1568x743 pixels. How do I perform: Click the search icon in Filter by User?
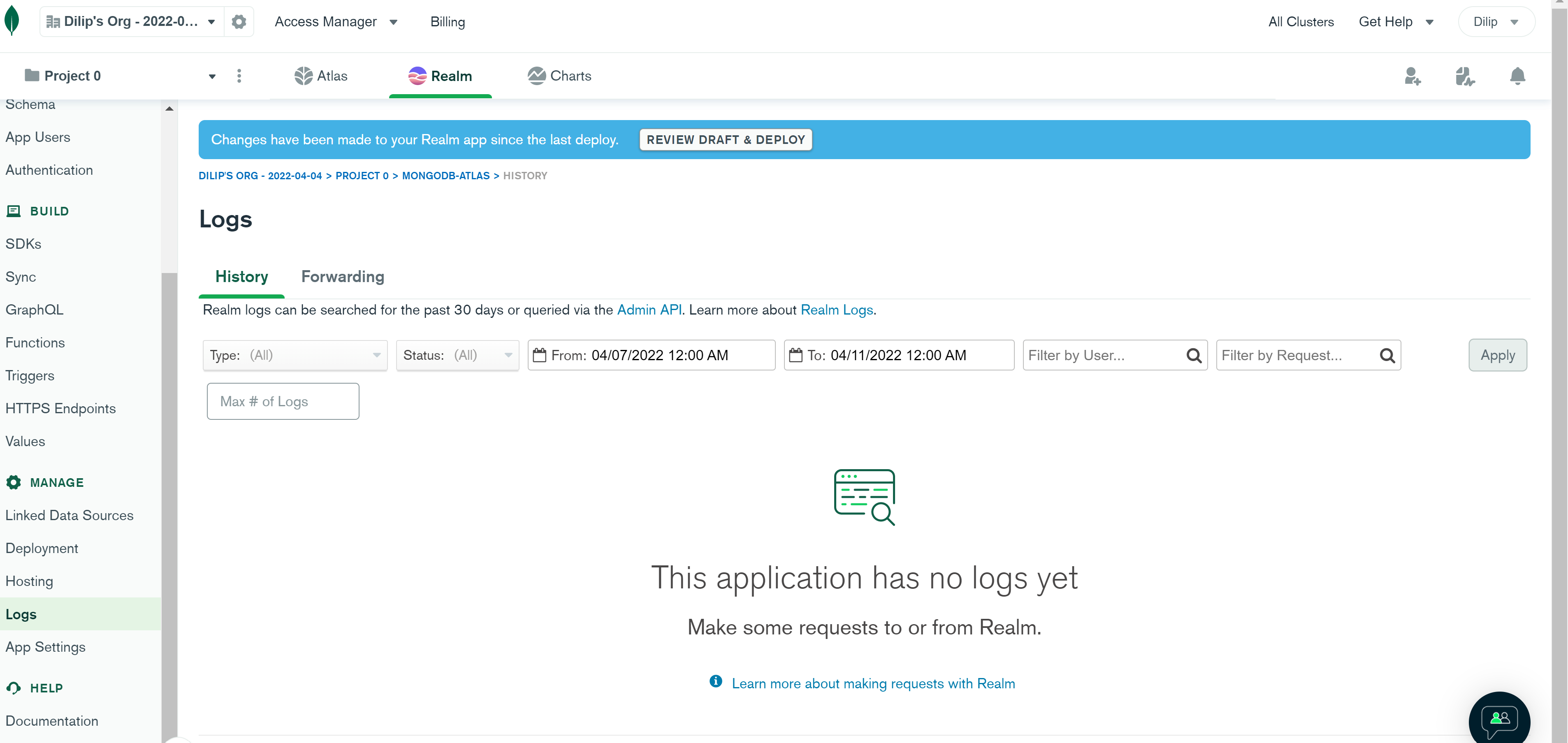[x=1194, y=355]
